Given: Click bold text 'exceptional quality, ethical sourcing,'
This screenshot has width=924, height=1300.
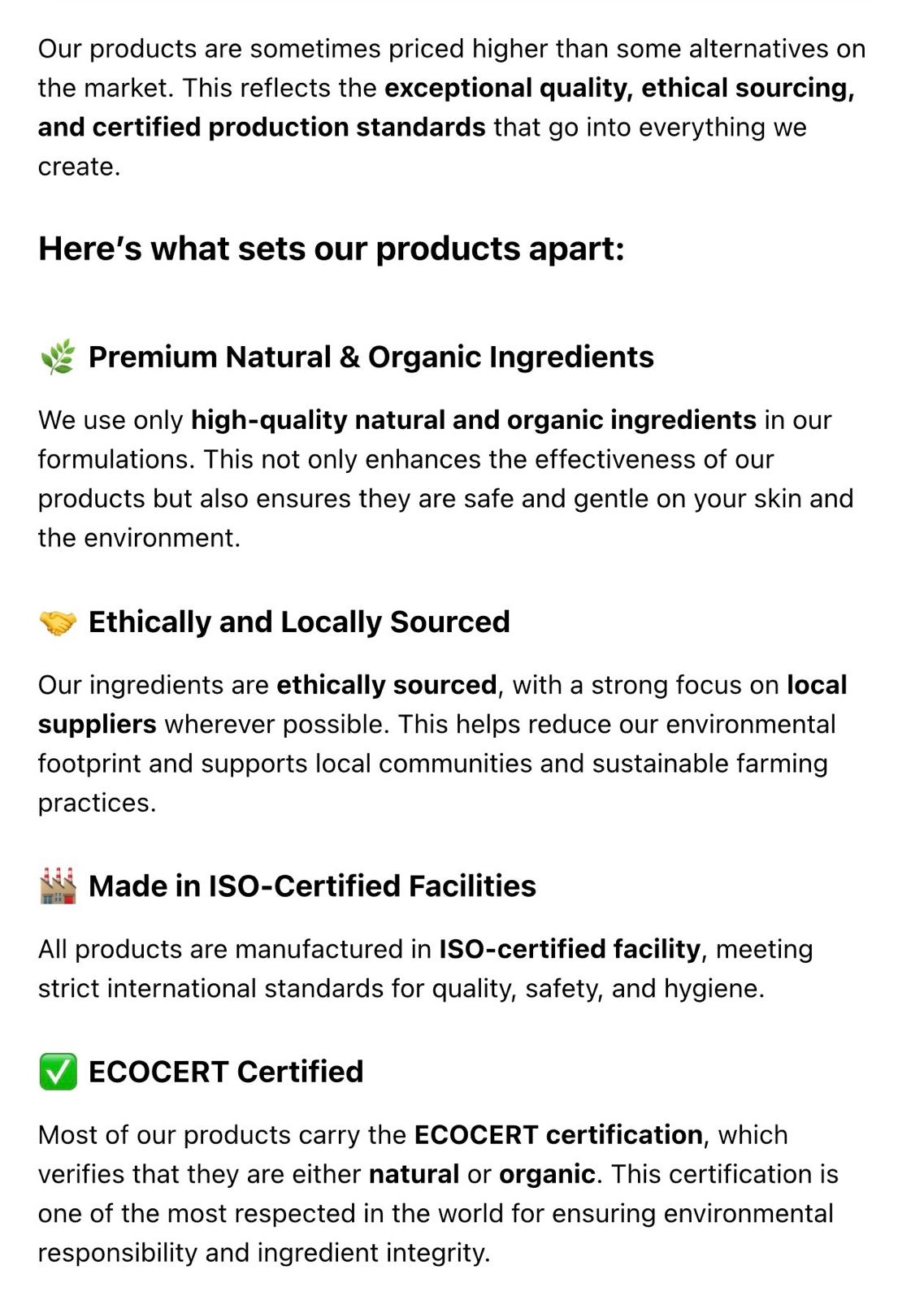Looking at the screenshot, I should click(619, 88).
